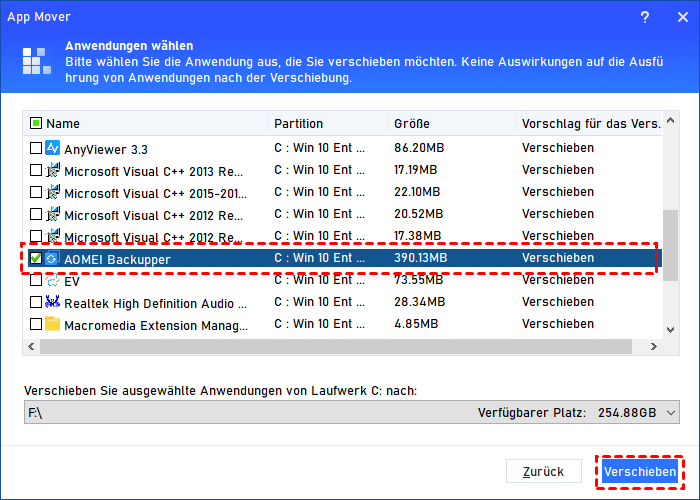Select the EV name text

point(72,282)
